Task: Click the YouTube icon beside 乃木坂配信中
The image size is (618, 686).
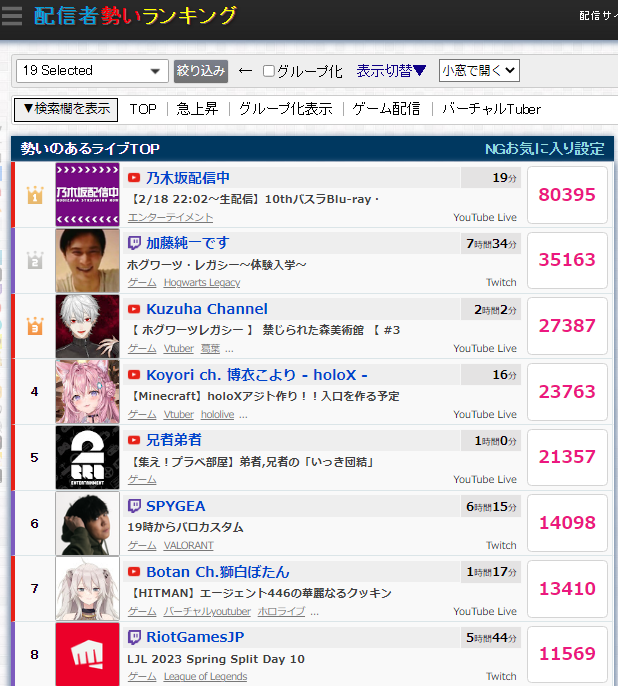Action: coord(134,178)
